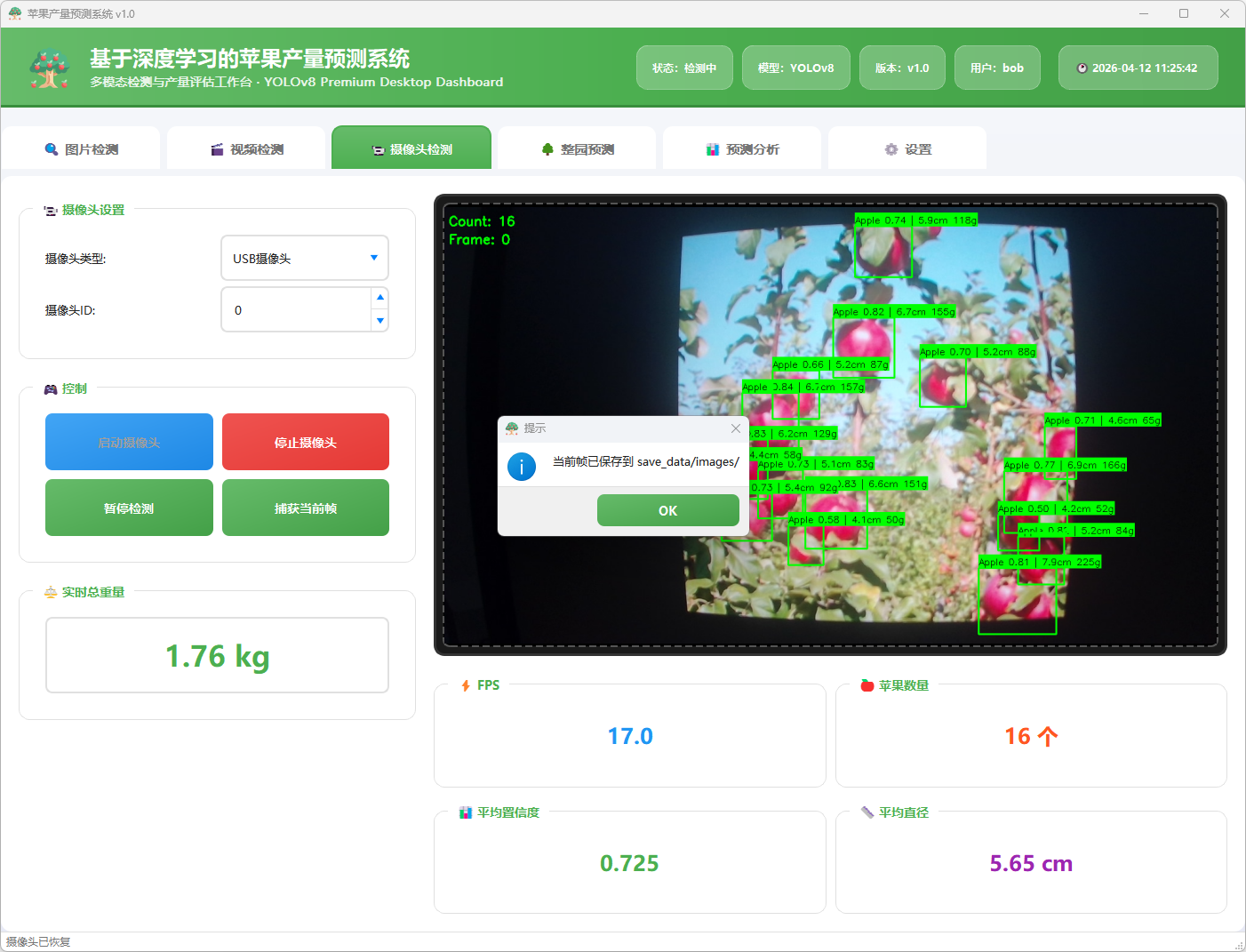Close the 提示 dialog with X
Image resolution: width=1246 pixels, height=952 pixels.
pyautogui.click(x=736, y=428)
